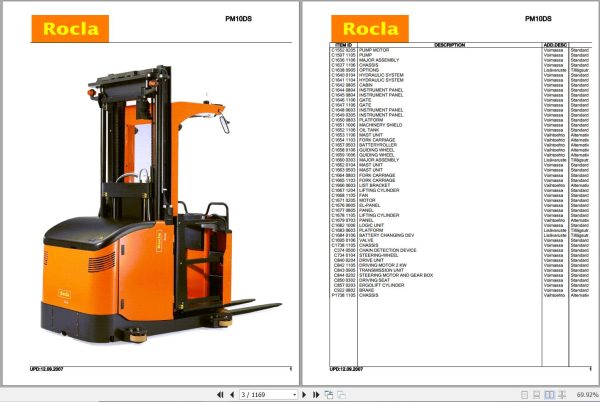Click the 69.92% zoom level
This screenshot has width=600, height=402.
pyautogui.click(x=587, y=394)
